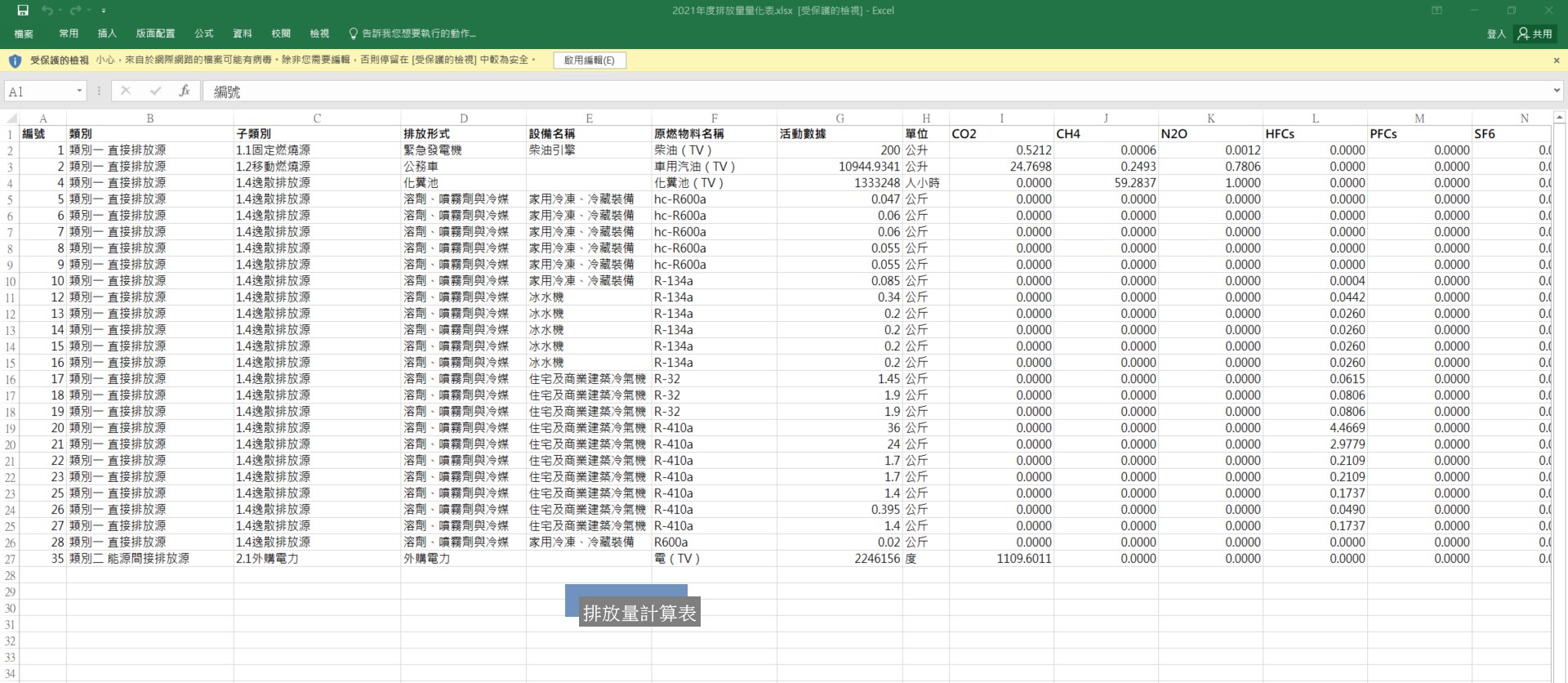The image size is (1568, 683).
Task: Expand the formula bar with the chevron
Action: coord(1557,91)
